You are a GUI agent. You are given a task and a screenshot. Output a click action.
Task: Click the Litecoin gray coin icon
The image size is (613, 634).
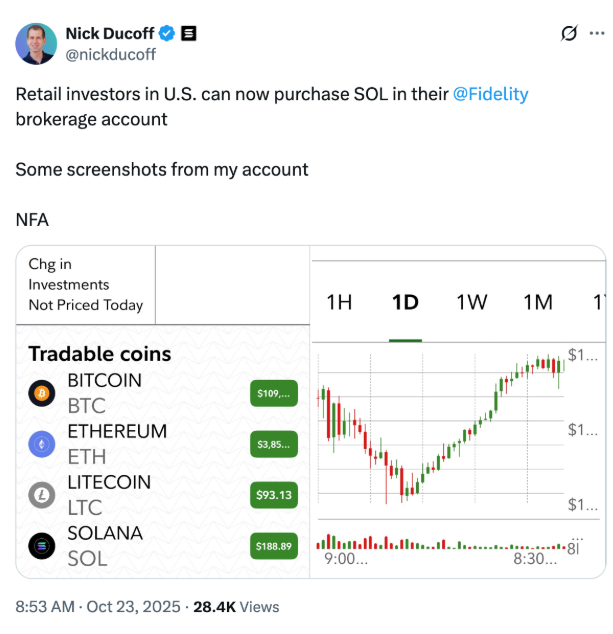coord(42,495)
